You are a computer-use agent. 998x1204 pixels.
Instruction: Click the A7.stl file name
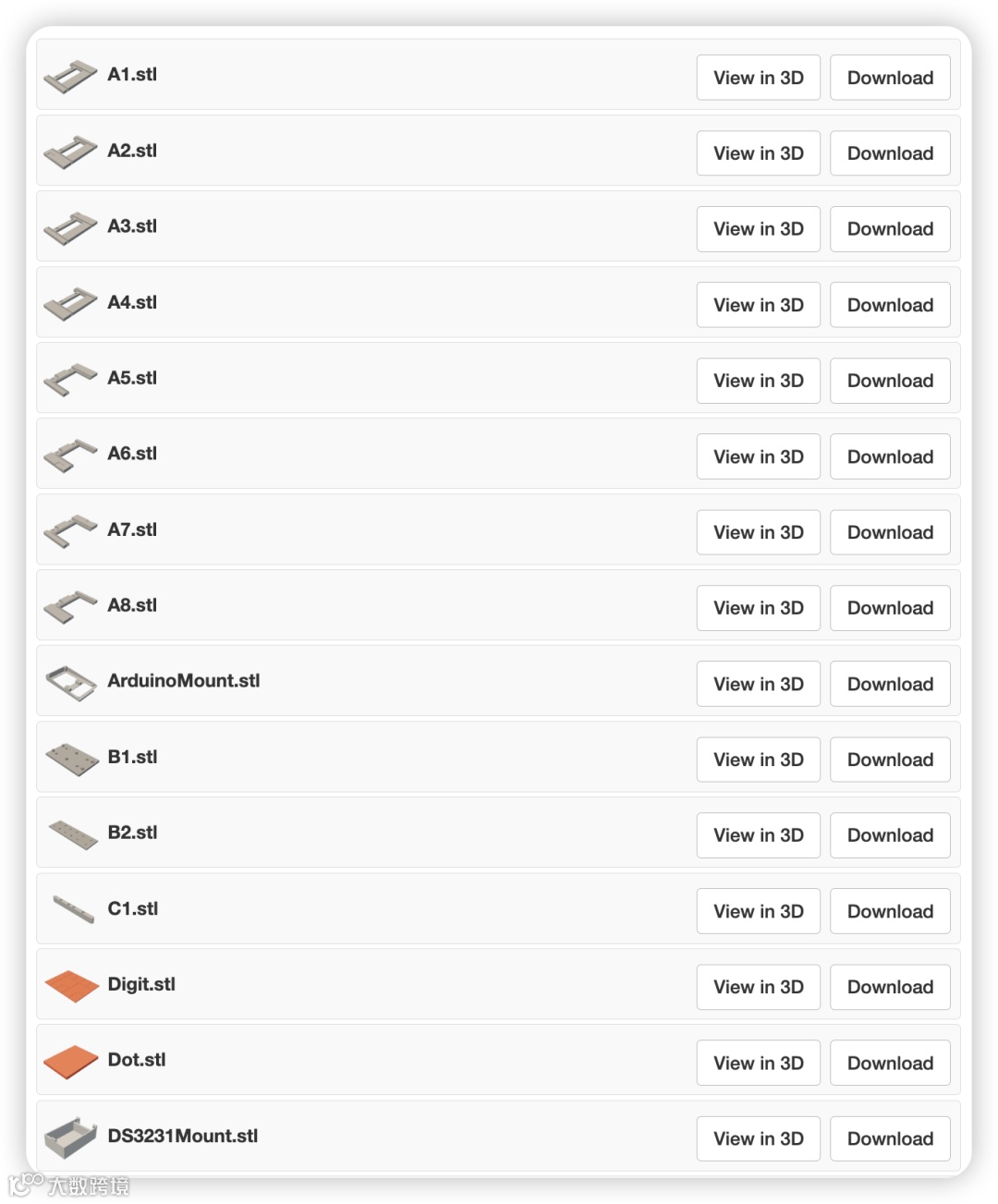click(x=132, y=529)
